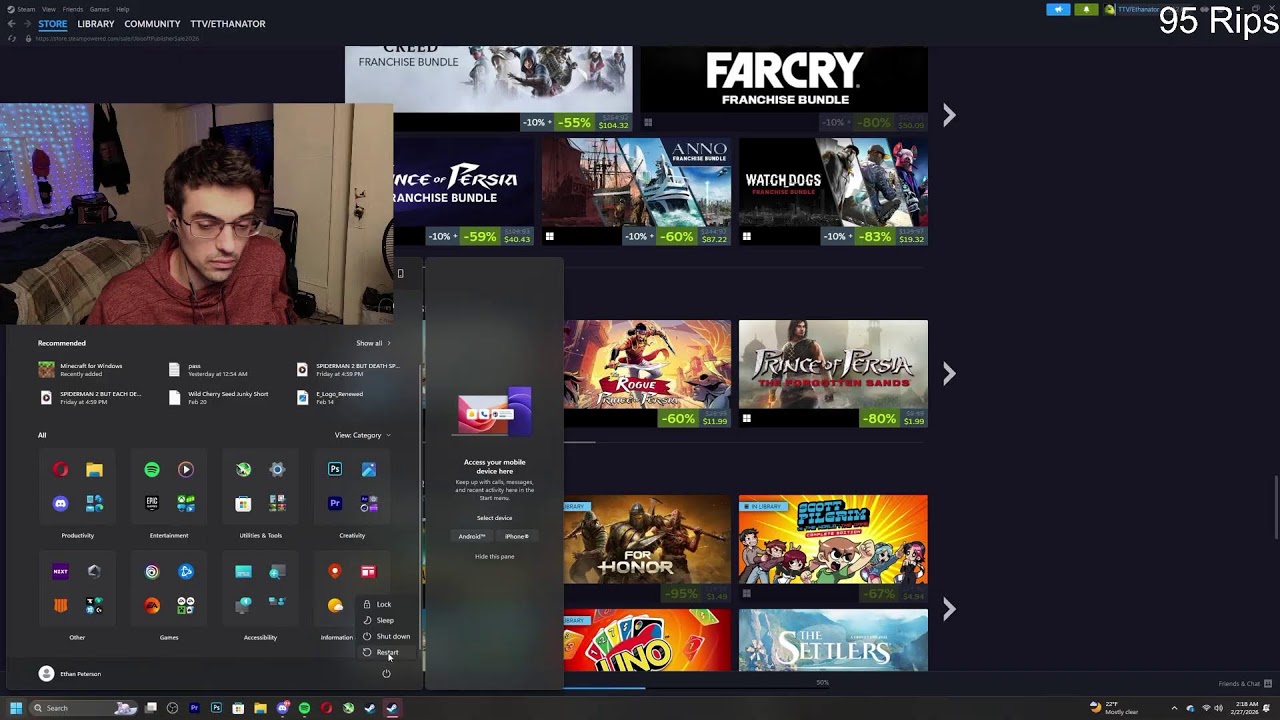Open 'Wild Cherry Seed Junky Short' file

coord(219,397)
